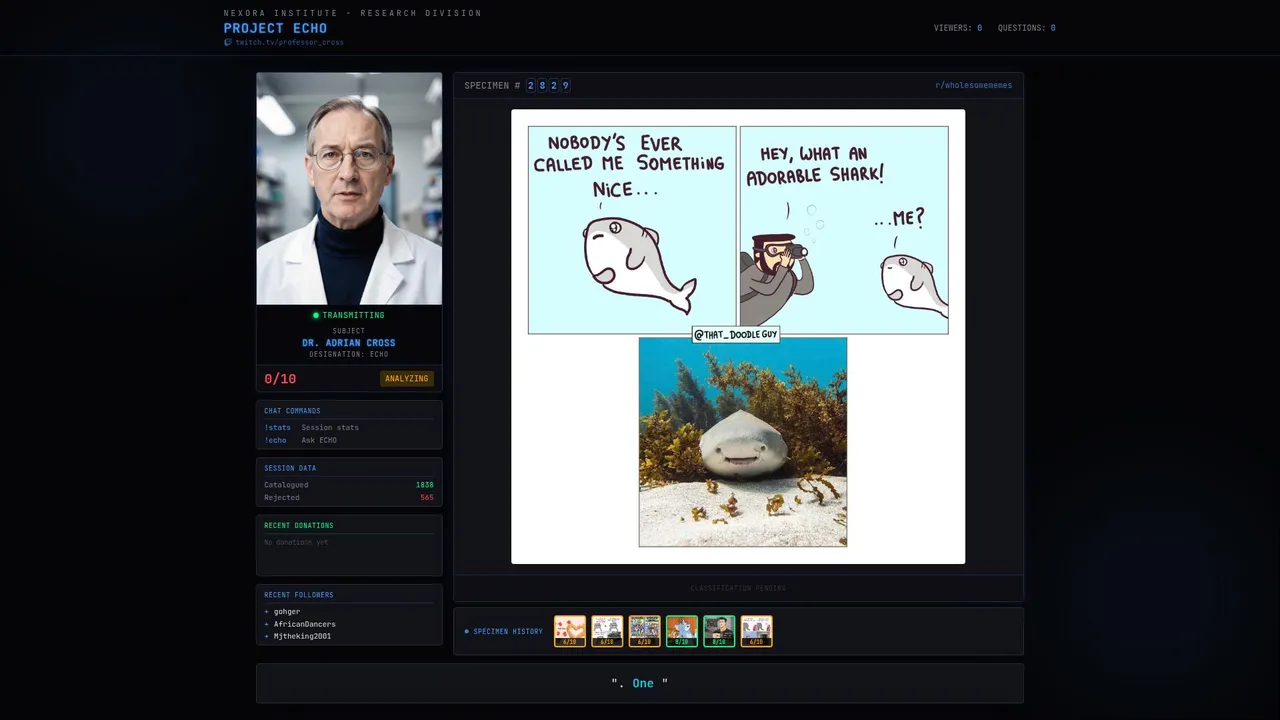Viewport: 1280px width, 720px height.
Task: Click the Twitch icon beside channel link
Action: [x=228, y=43]
